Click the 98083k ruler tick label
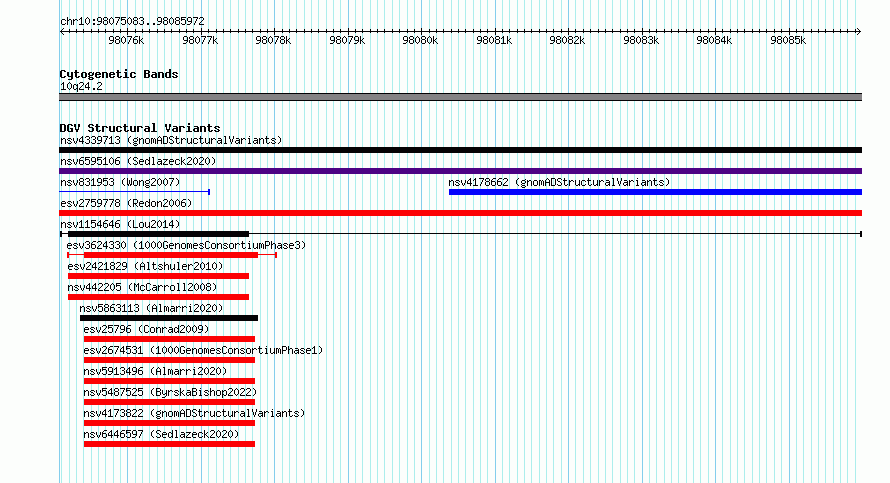890x483 pixels. (x=641, y=40)
